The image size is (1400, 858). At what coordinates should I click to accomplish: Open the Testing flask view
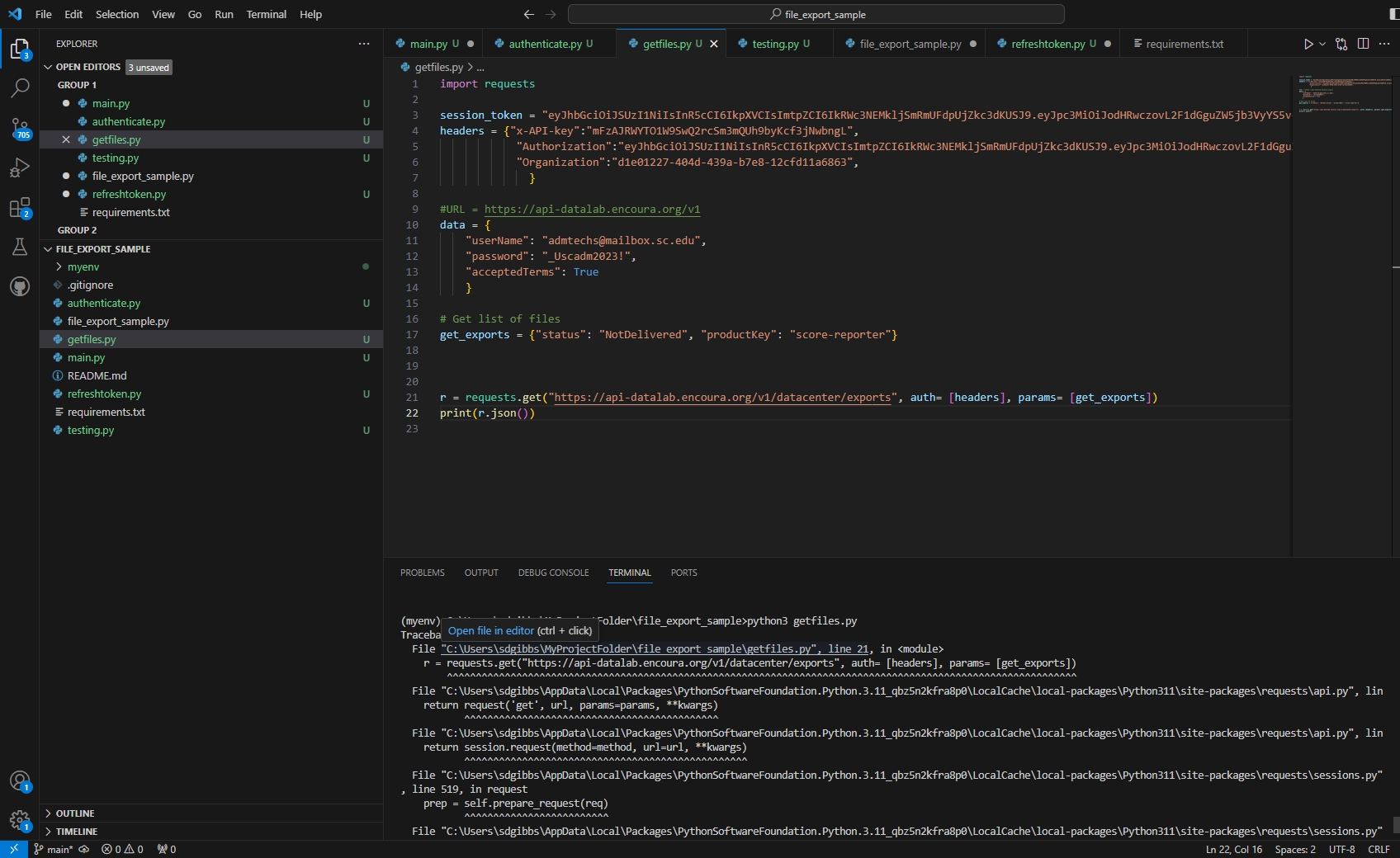coord(20,247)
